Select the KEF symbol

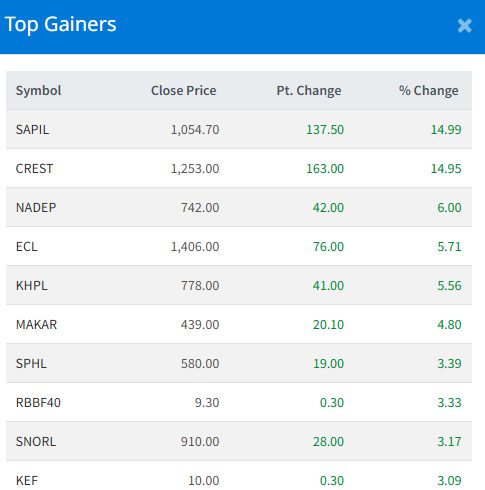27,480
